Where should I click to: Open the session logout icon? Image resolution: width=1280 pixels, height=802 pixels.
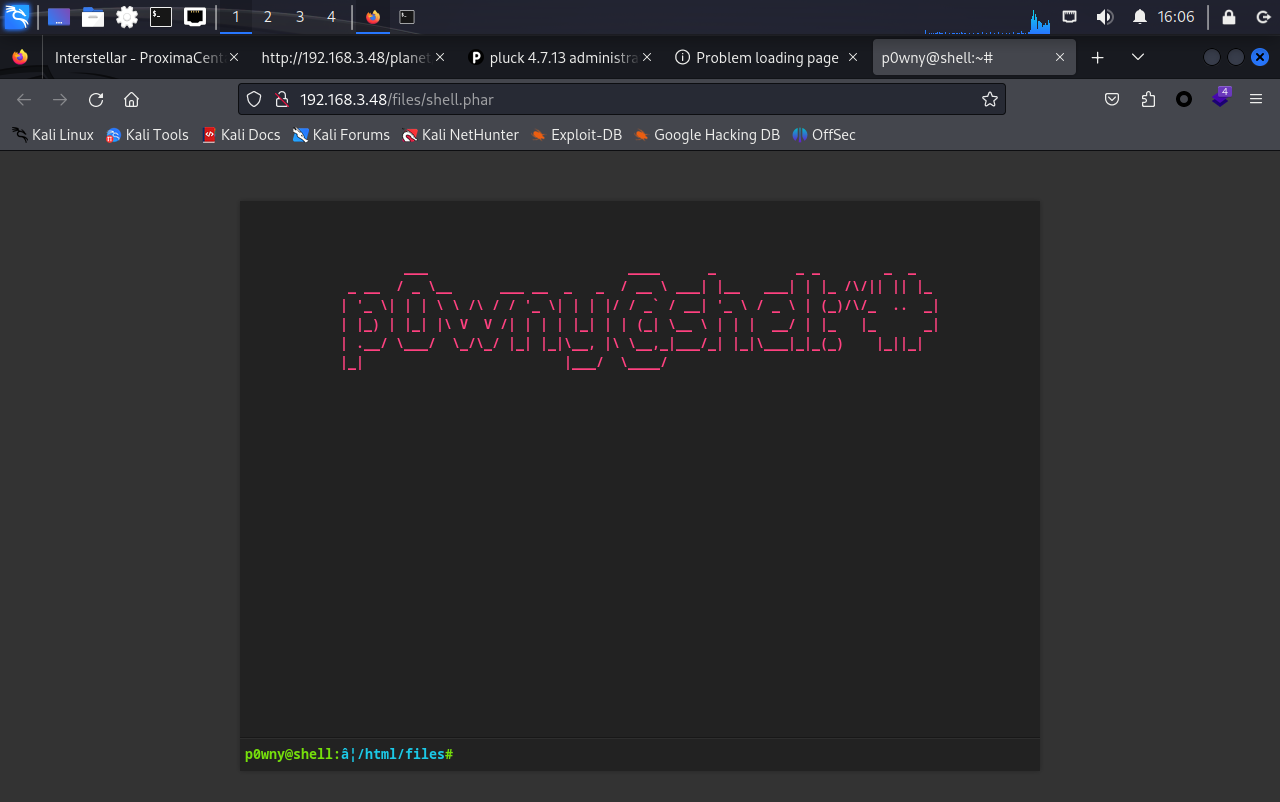pos(1263,17)
